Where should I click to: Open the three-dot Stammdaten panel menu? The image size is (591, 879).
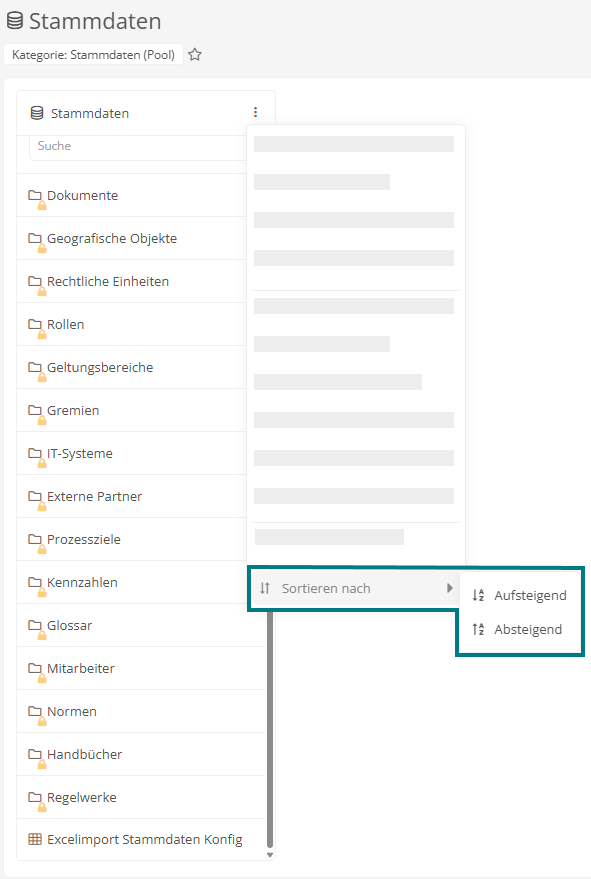tap(255, 112)
